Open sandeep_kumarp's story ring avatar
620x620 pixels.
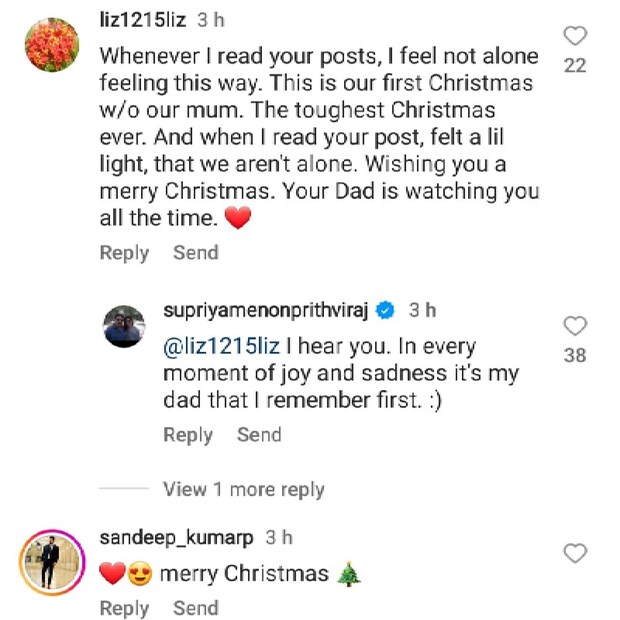[x=50, y=560]
